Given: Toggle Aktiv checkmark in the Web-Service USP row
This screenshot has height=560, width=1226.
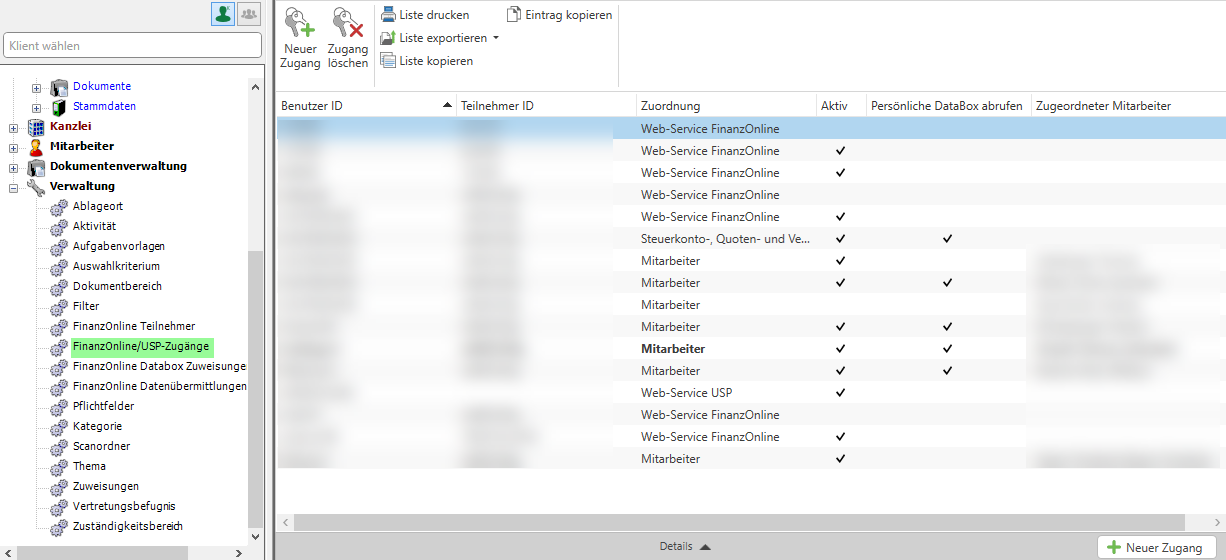Looking at the screenshot, I should coord(840,393).
